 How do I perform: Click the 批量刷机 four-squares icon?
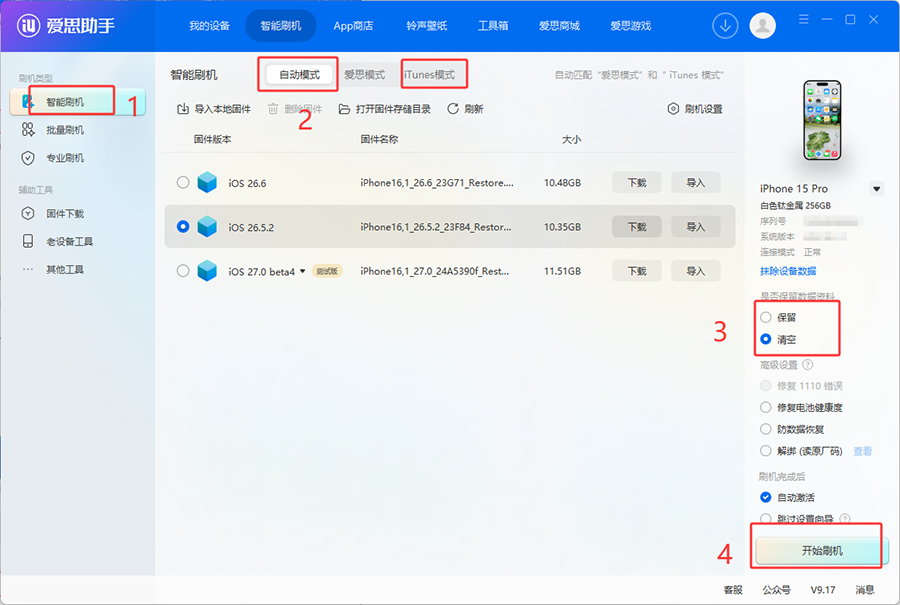coord(28,130)
